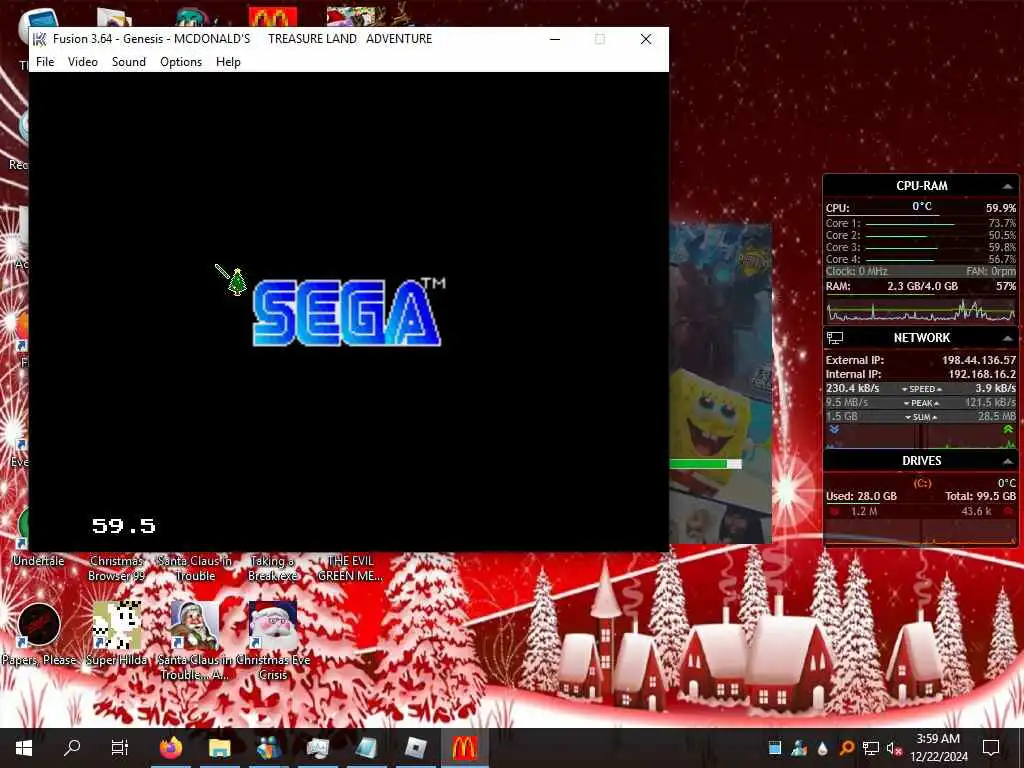Viewport: 1024px width, 768px height.
Task: Close the Fusion emulator window
Action: tap(646, 39)
